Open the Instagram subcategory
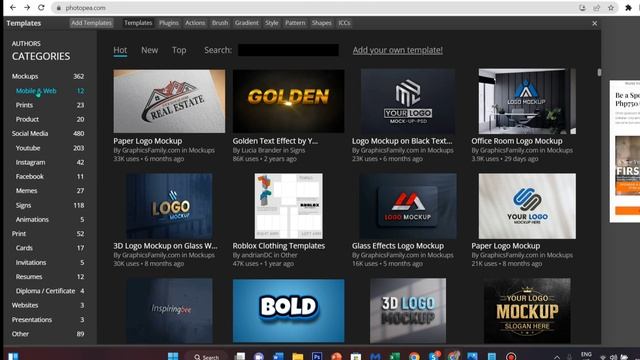The width and height of the screenshot is (640, 360). point(49,162)
